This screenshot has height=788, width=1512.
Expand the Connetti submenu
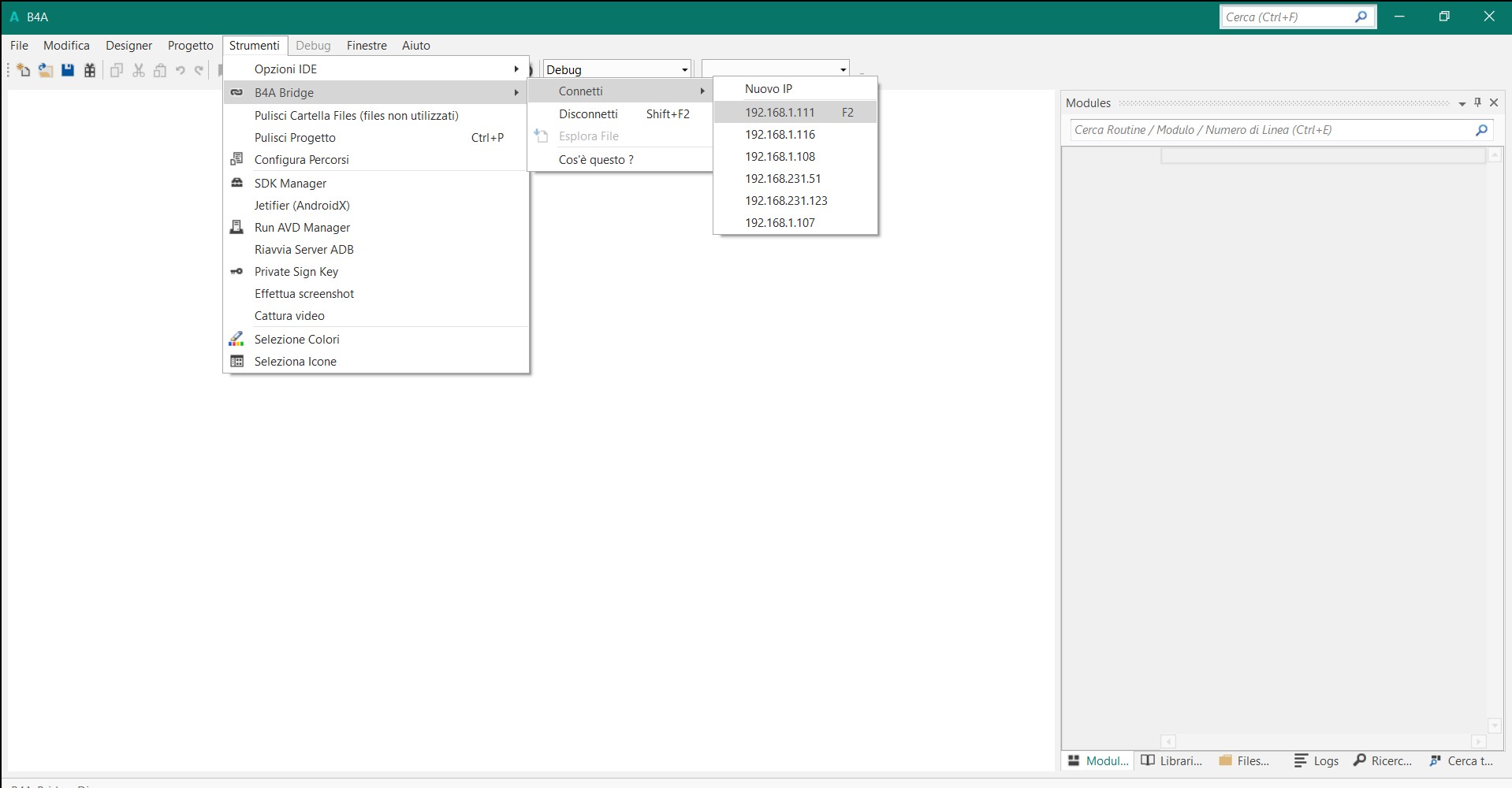coord(620,91)
